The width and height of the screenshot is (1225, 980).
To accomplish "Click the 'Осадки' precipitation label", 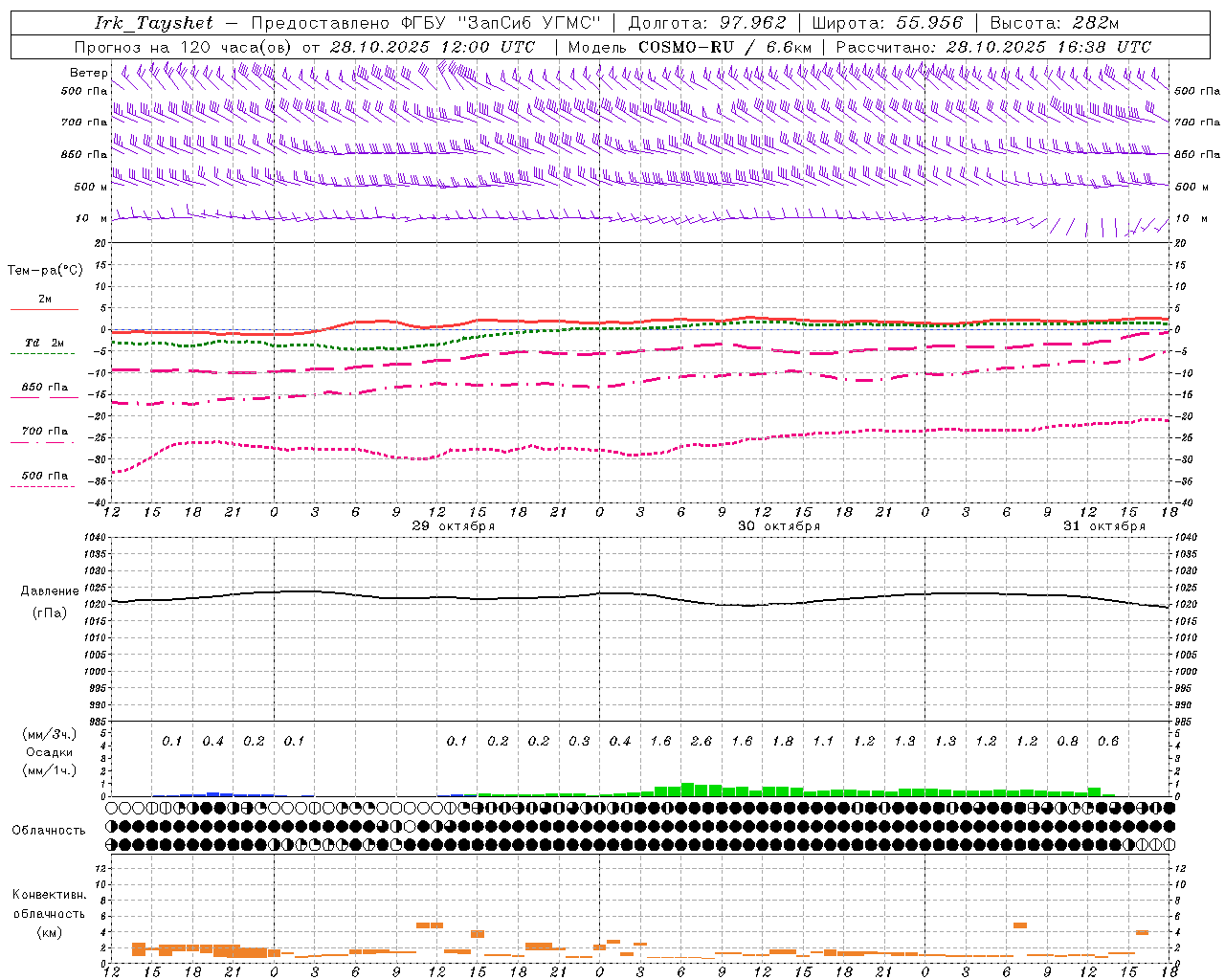I will (x=50, y=752).
